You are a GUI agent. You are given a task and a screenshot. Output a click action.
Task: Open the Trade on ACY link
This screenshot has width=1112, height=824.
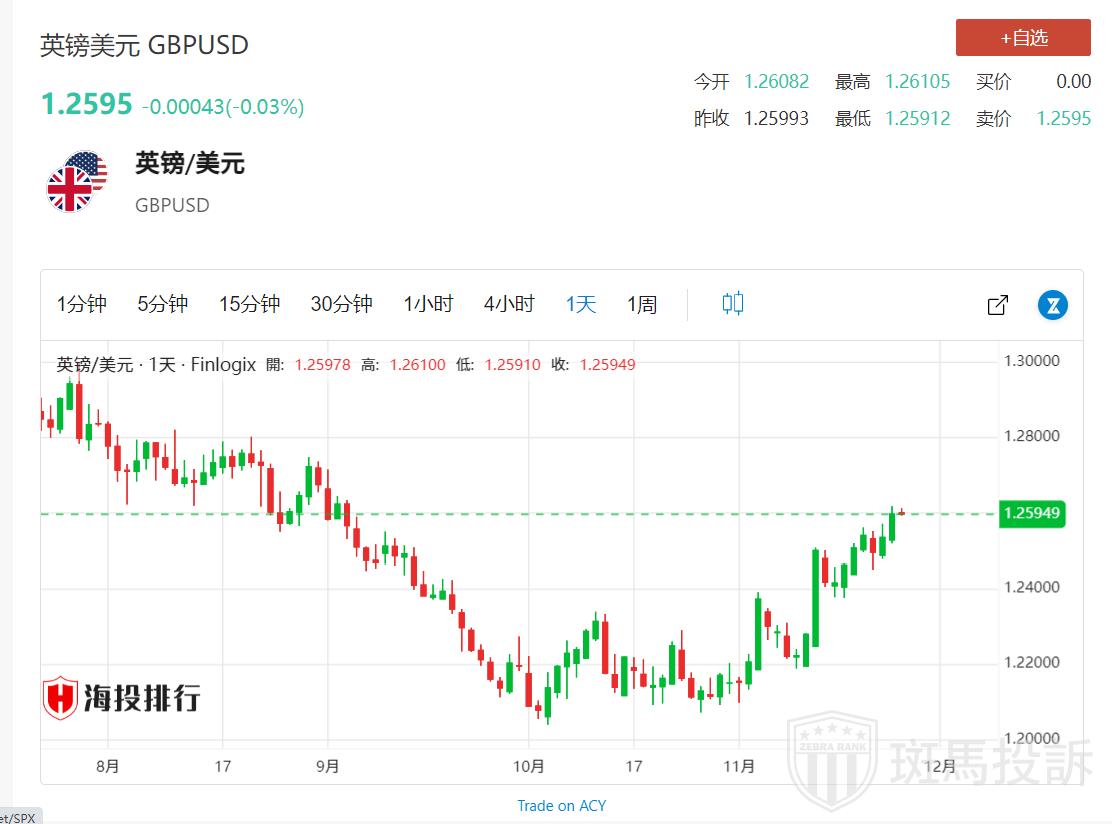click(561, 805)
